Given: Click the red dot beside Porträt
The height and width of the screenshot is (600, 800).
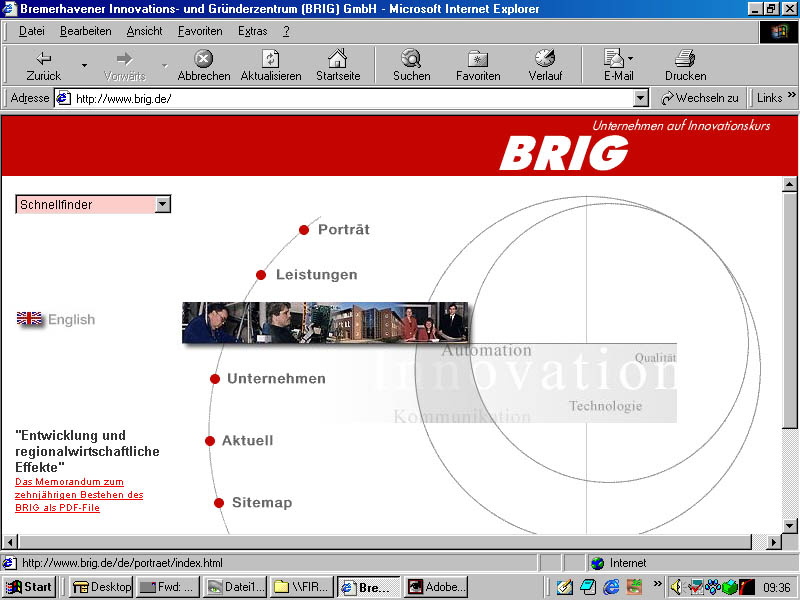Looking at the screenshot, I should (x=304, y=230).
